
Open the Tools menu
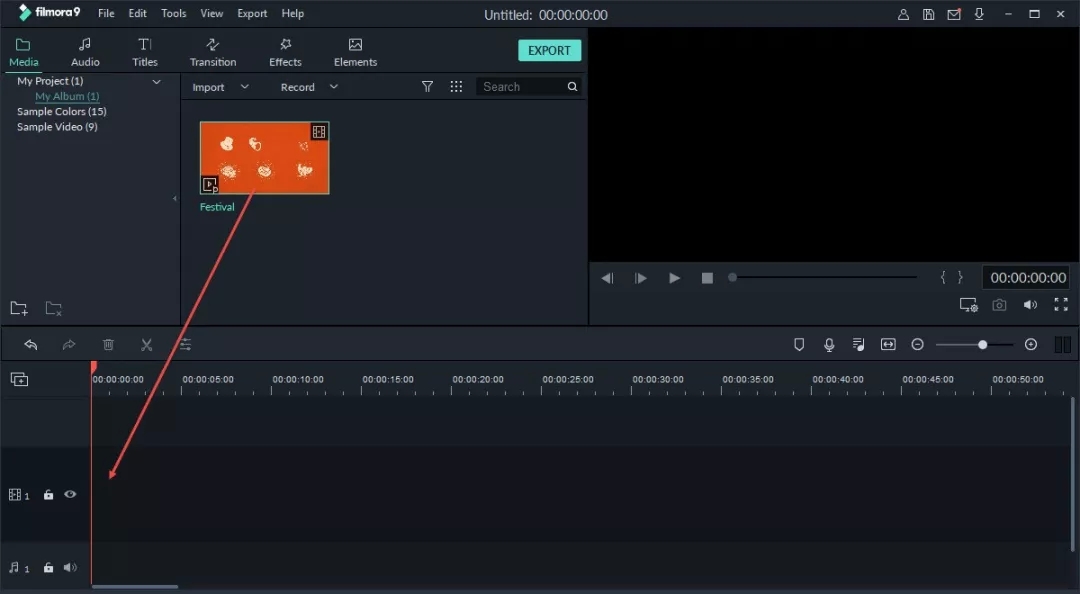point(173,14)
